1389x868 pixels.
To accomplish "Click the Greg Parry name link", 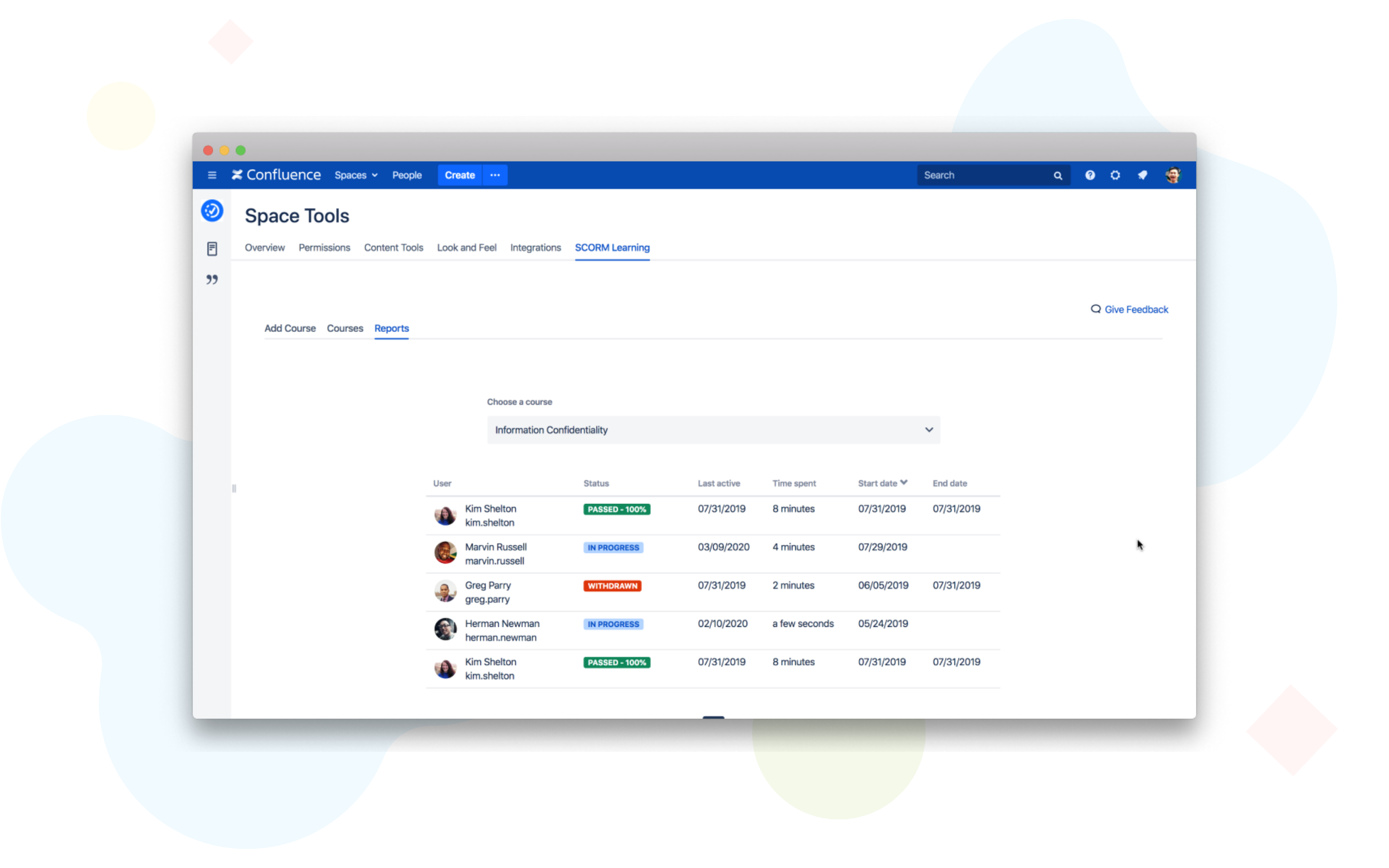I will [x=487, y=585].
